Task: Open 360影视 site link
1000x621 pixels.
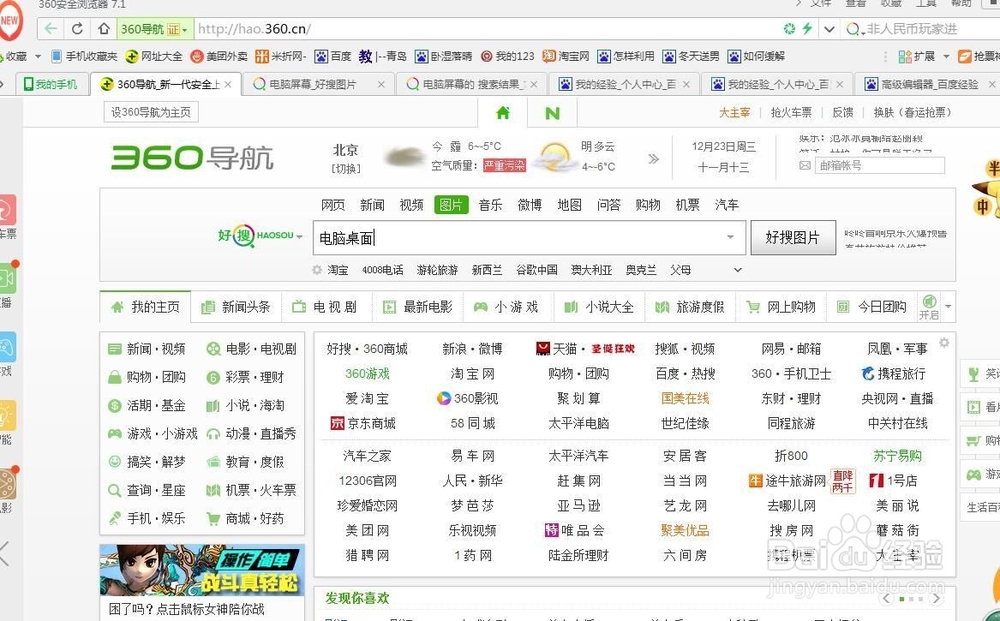Action: [467, 398]
